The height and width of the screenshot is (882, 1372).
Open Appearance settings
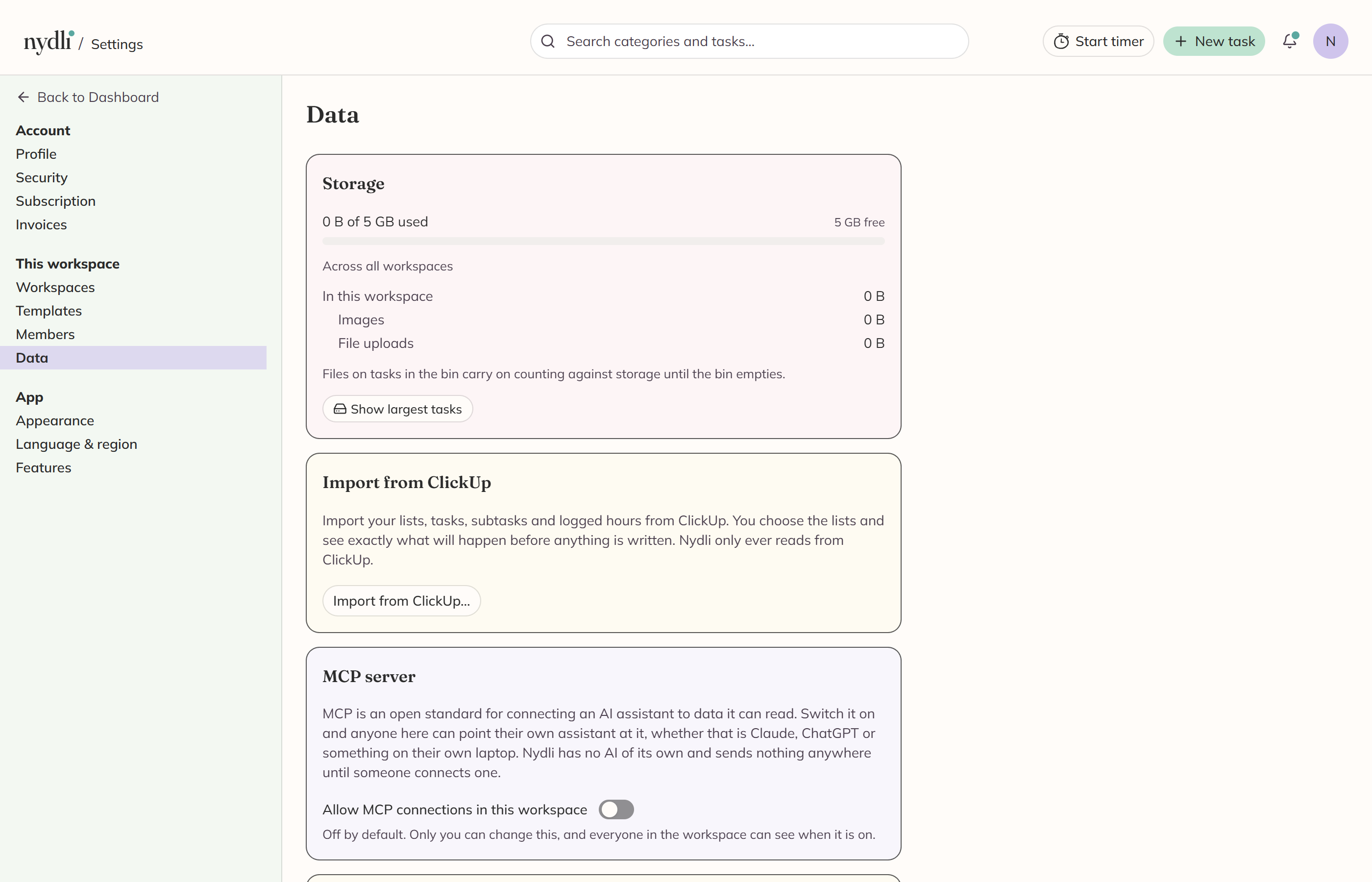point(55,420)
